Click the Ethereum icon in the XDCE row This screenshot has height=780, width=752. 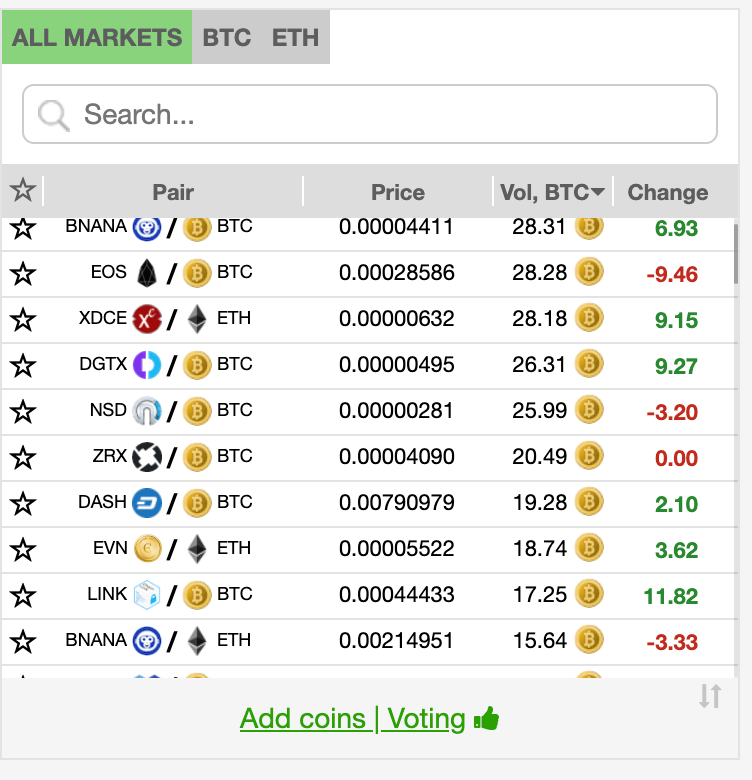click(197, 319)
